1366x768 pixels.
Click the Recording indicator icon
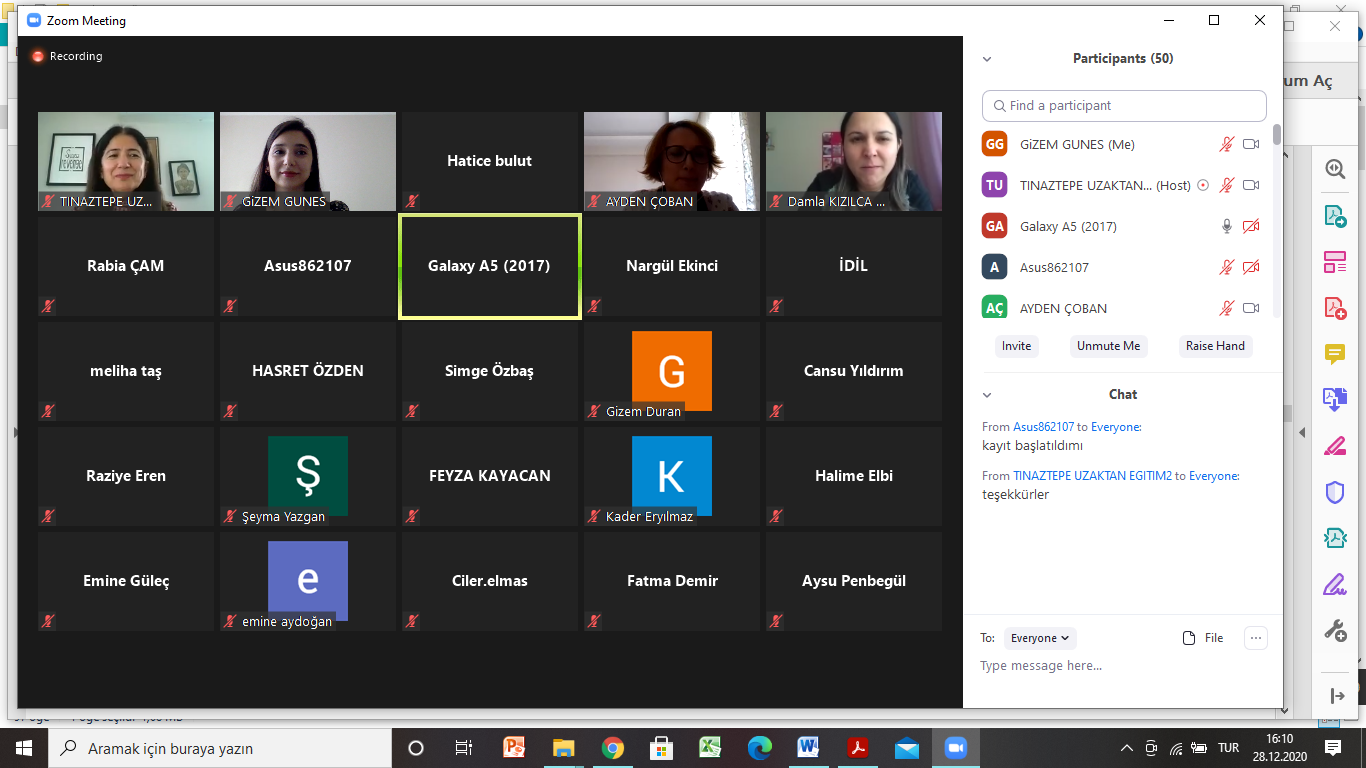tap(38, 57)
